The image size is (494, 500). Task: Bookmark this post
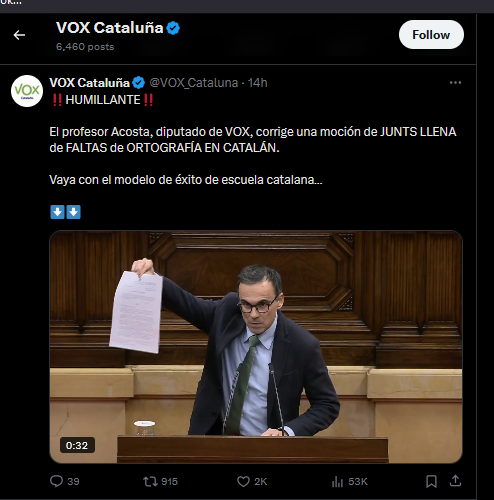(431, 481)
